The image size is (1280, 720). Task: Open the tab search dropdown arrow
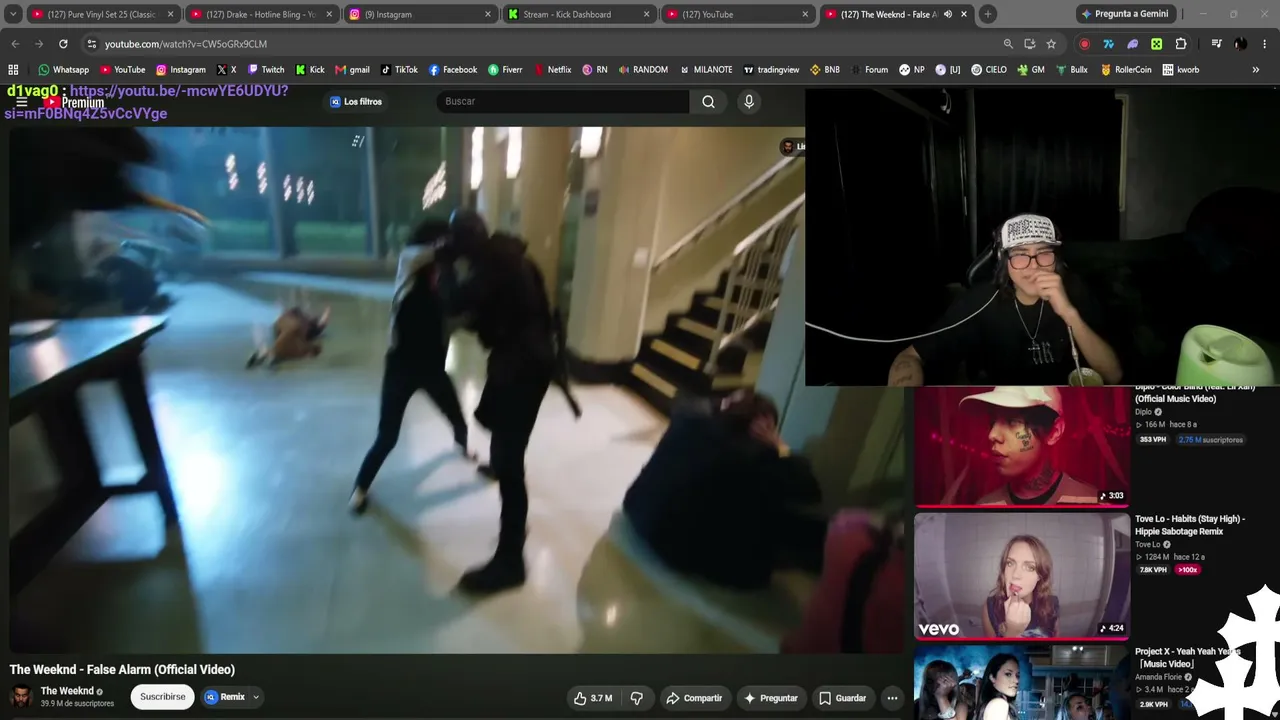(x=13, y=14)
